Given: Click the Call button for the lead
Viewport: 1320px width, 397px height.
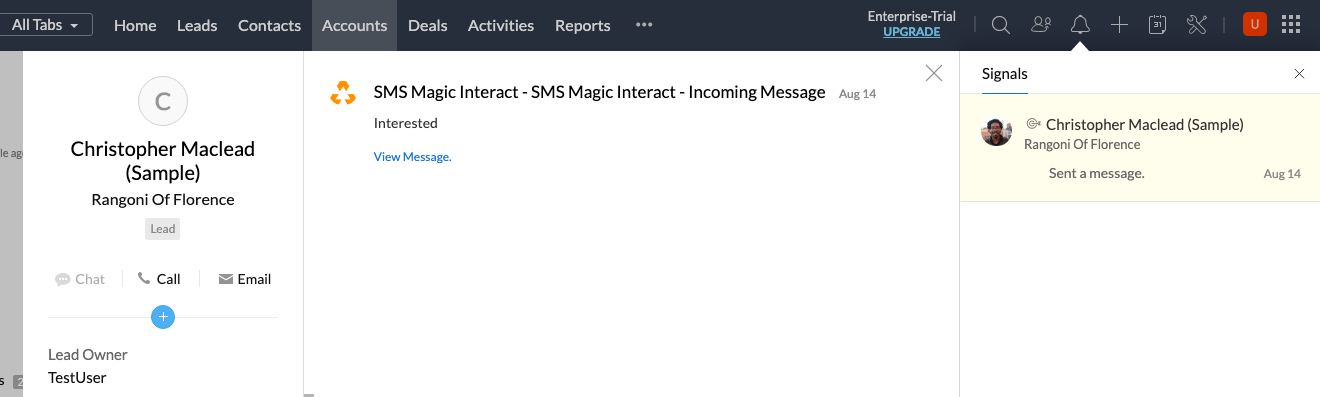Looking at the screenshot, I should pos(159,279).
